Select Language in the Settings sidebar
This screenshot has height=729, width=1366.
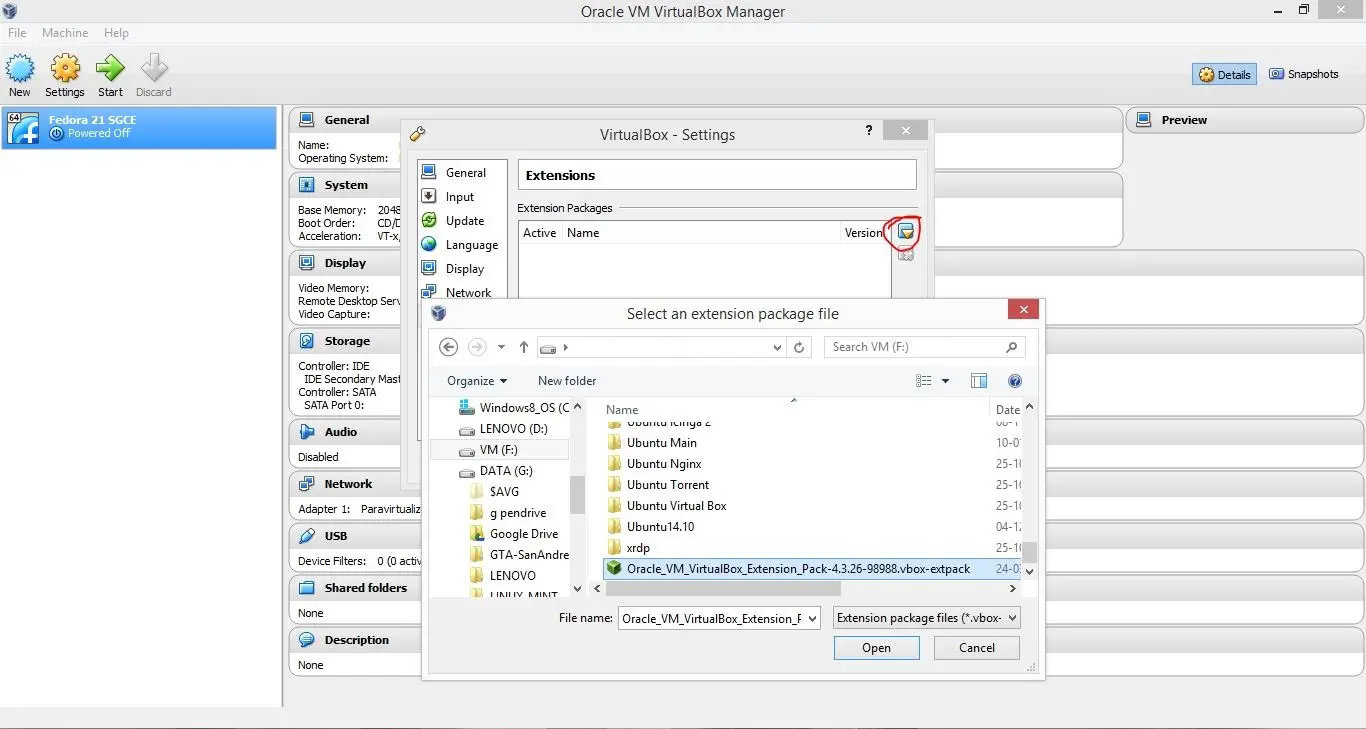tap(462, 245)
